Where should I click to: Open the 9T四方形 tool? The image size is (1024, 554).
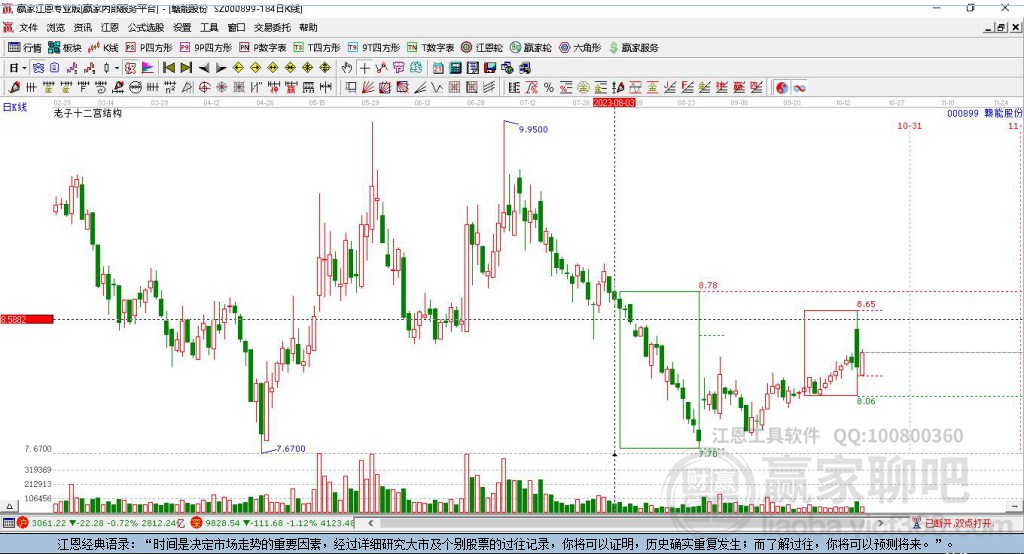[x=374, y=48]
